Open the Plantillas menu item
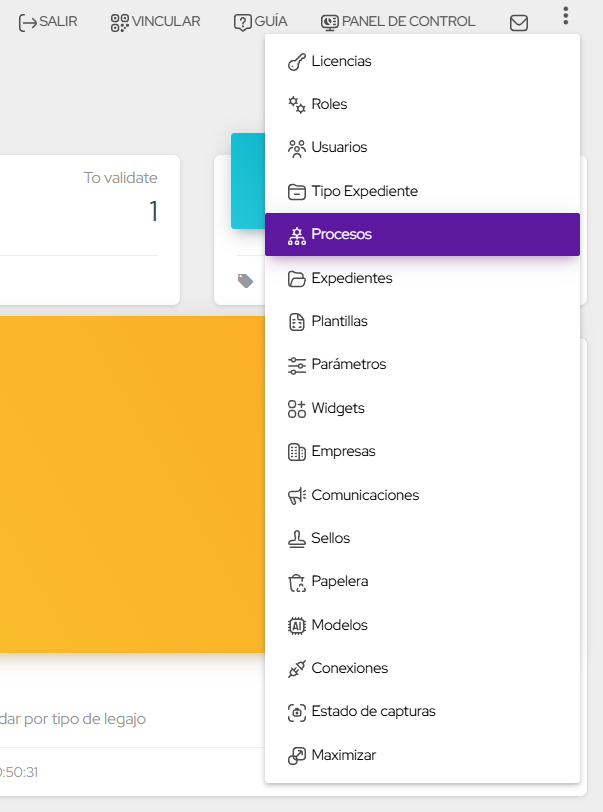 coord(339,322)
